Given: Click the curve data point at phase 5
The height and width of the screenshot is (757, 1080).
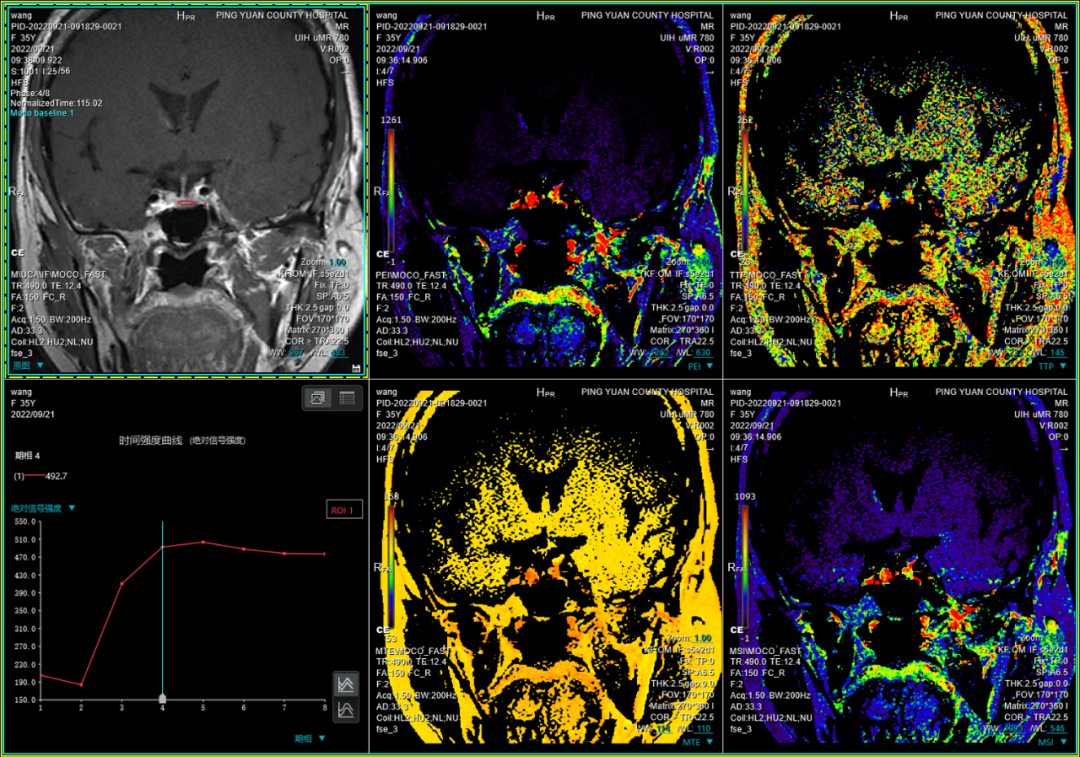Looking at the screenshot, I should 203,542.
